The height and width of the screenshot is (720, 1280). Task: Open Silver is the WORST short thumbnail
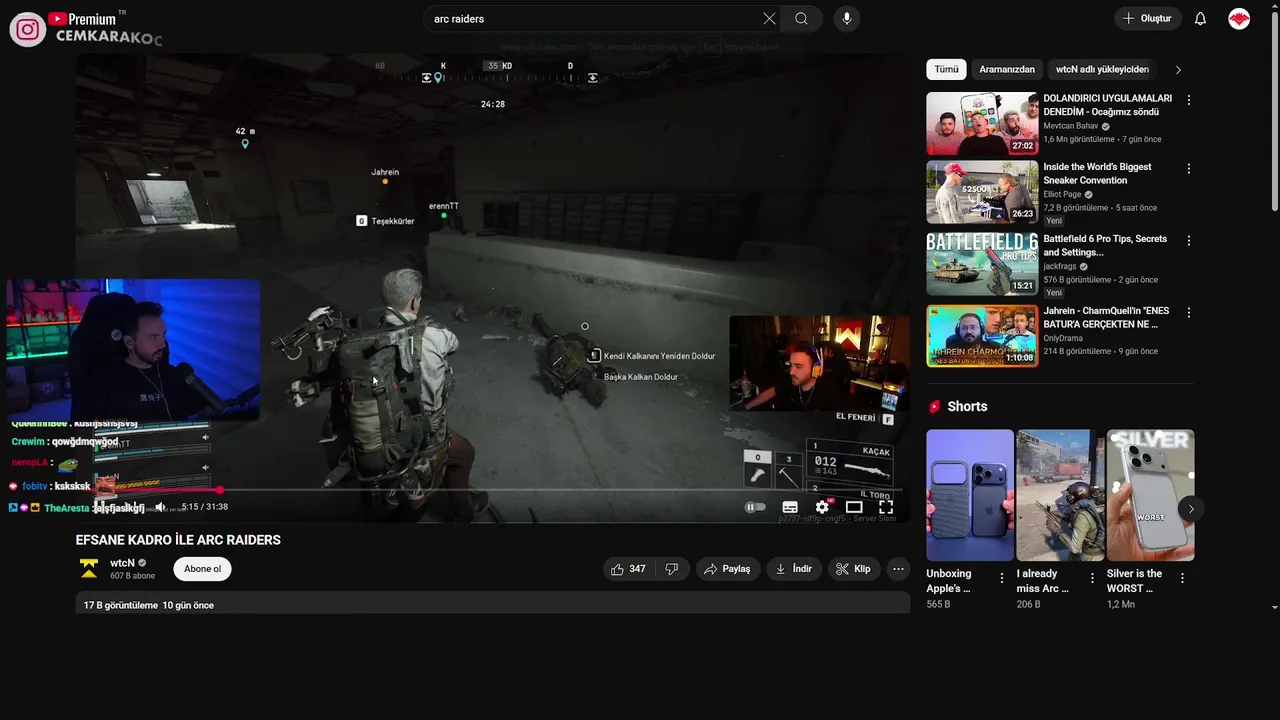coord(1150,495)
